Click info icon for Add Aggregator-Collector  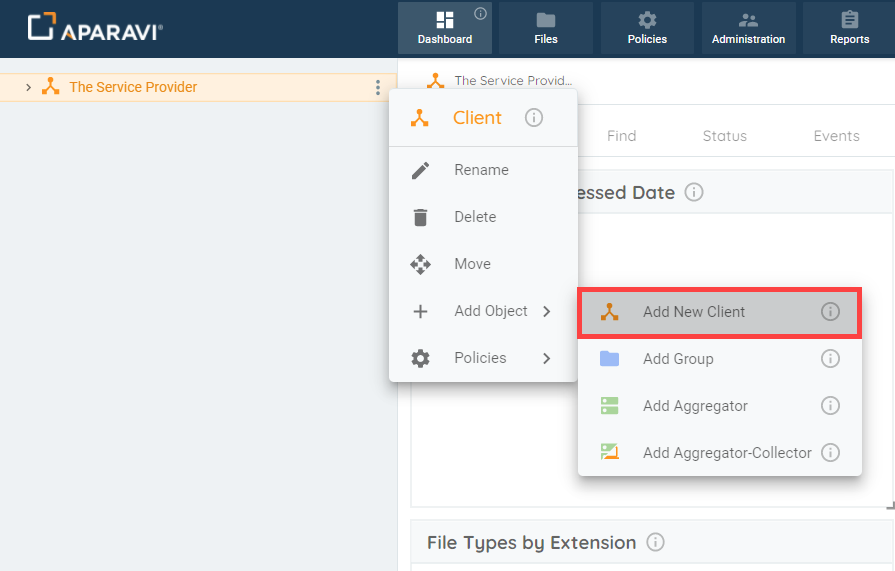tap(830, 453)
